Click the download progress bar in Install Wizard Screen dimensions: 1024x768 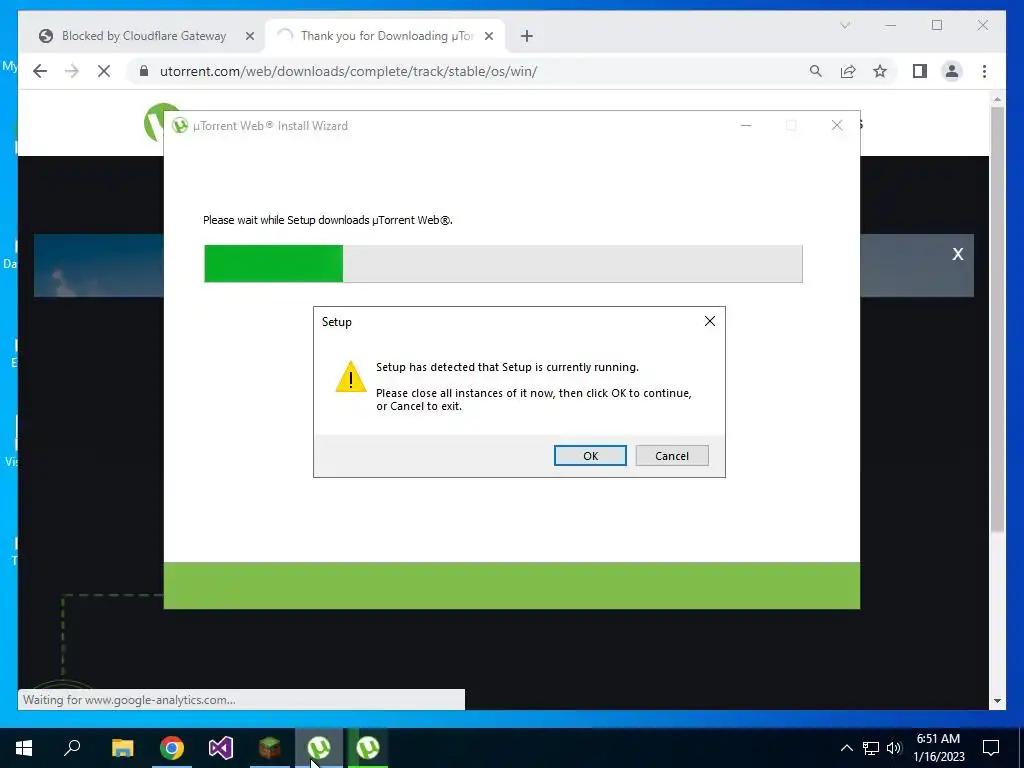point(503,264)
